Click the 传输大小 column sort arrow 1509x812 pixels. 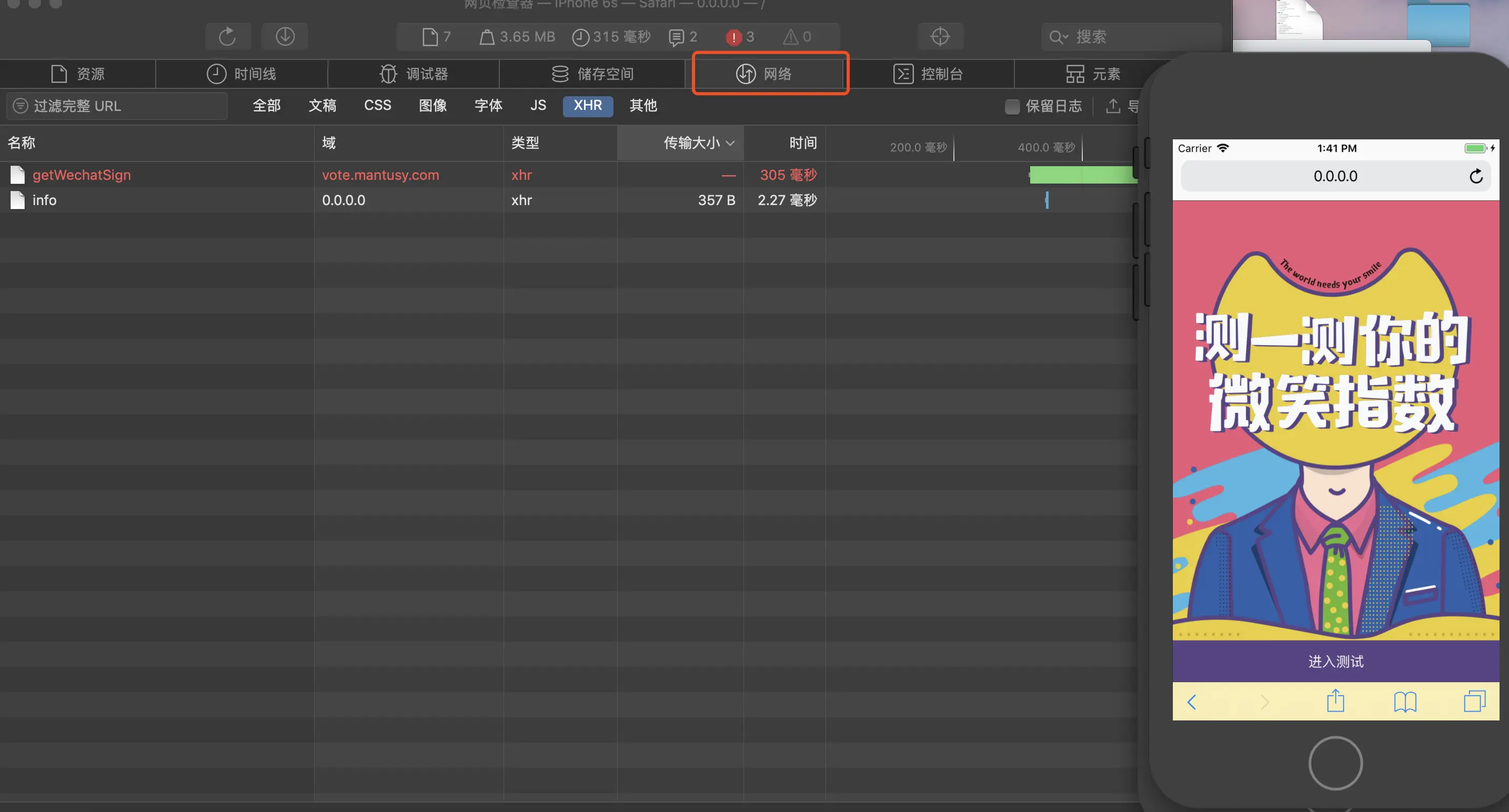pyautogui.click(x=730, y=144)
